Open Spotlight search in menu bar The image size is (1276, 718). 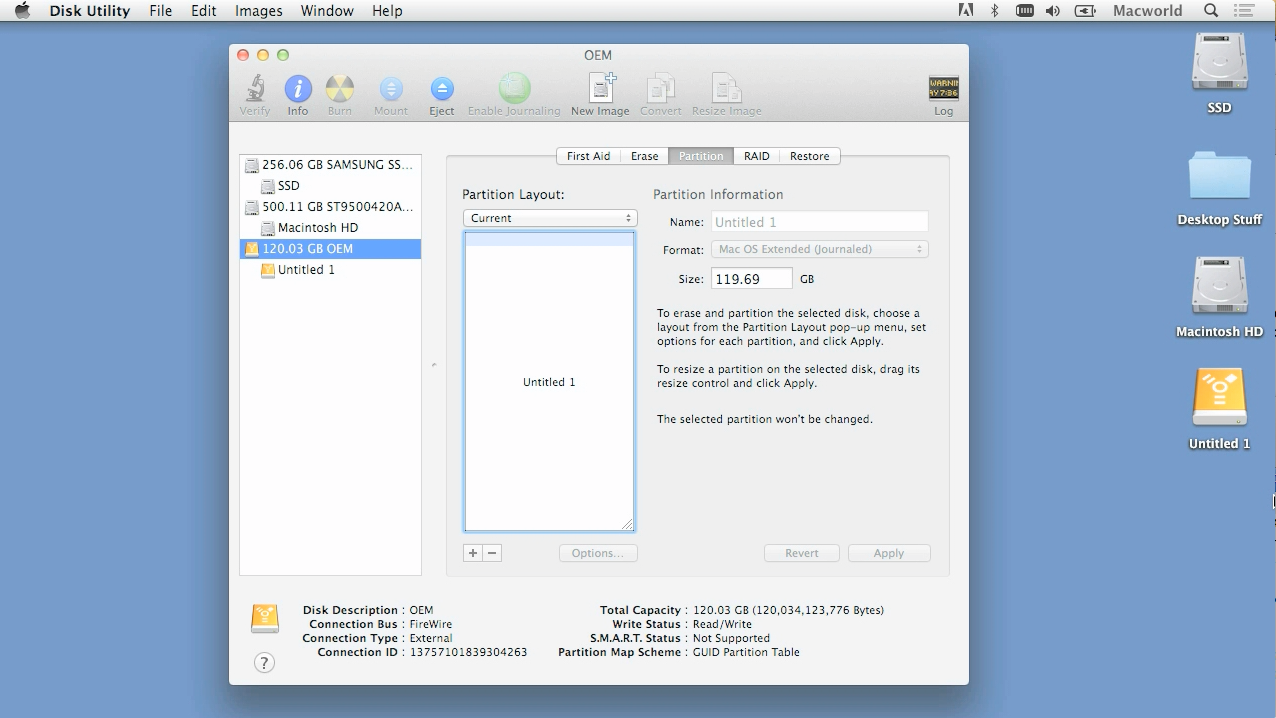click(1211, 11)
